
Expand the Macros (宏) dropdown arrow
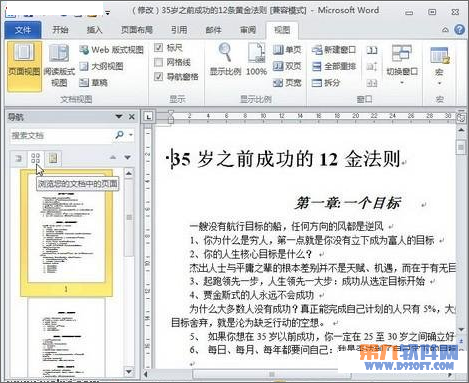pyautogui.click(x=439, y=83)
